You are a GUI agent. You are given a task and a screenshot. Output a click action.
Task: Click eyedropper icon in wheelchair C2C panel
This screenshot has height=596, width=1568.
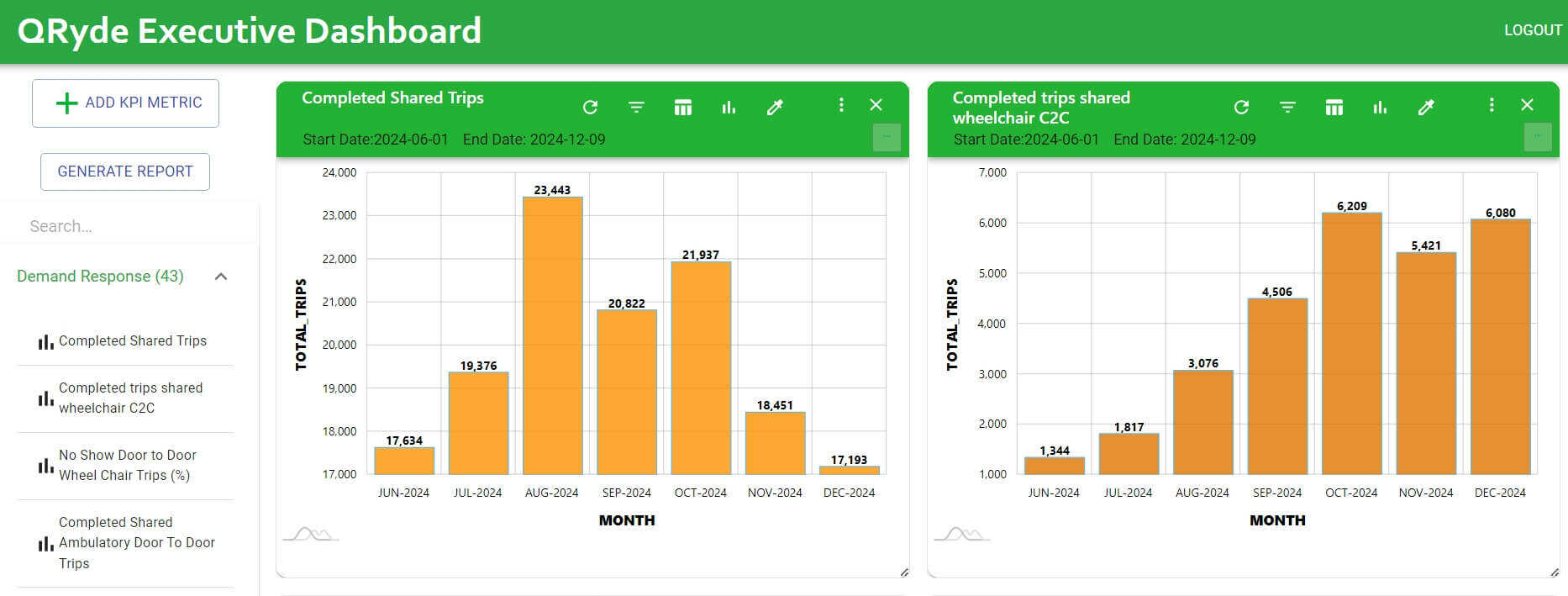[1426, 107]
